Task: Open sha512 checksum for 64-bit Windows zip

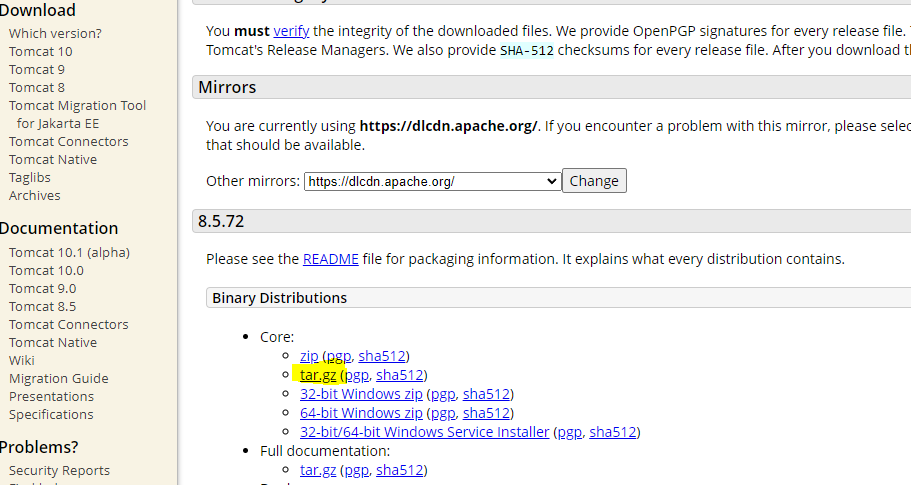Action: coord(486,413)
